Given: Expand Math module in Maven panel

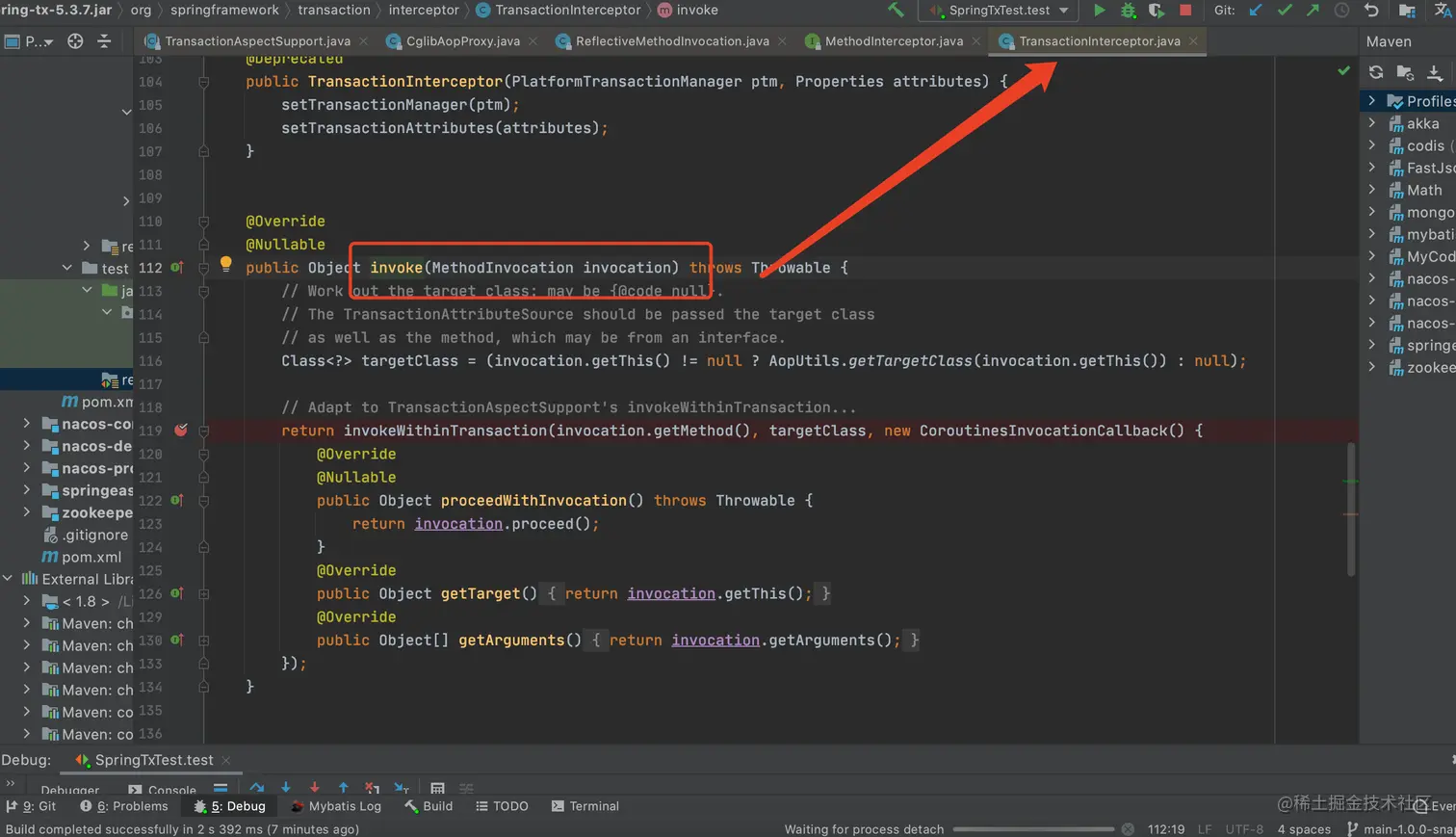Looking at the screenshot, I should tap(1372, 189).
